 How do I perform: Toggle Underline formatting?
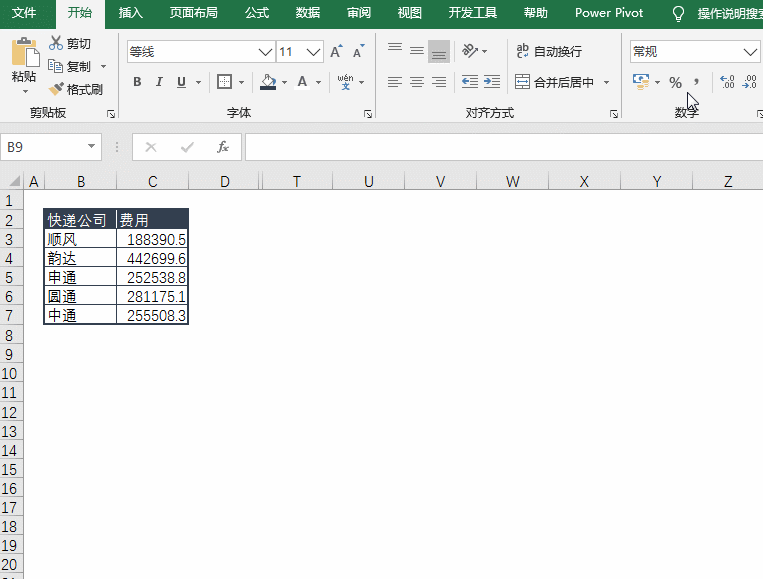click(181, 82)
